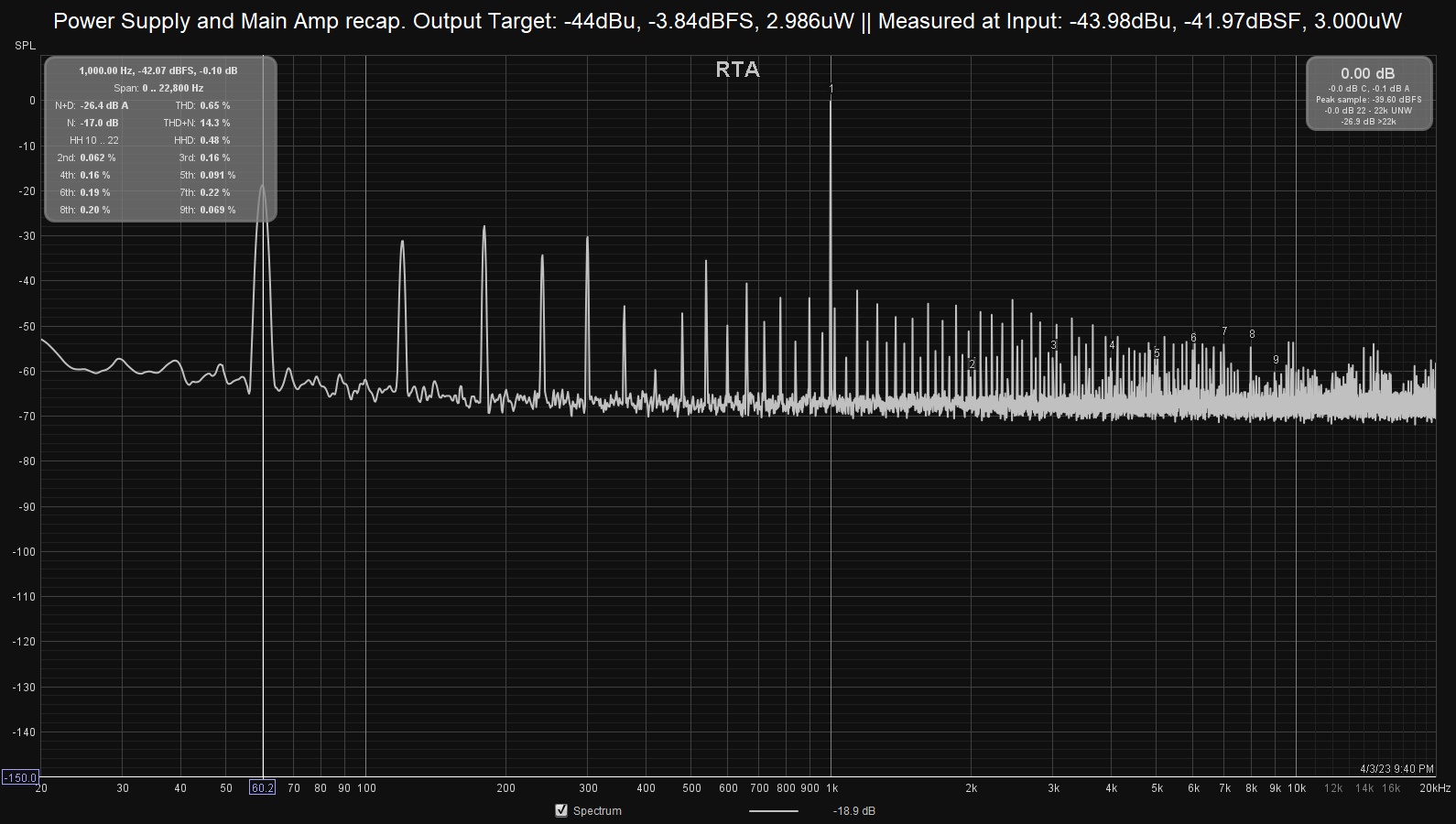Click harmonic marker 2 near 2k
This screenshot has height=824, width=1456.
click(972, 363)
